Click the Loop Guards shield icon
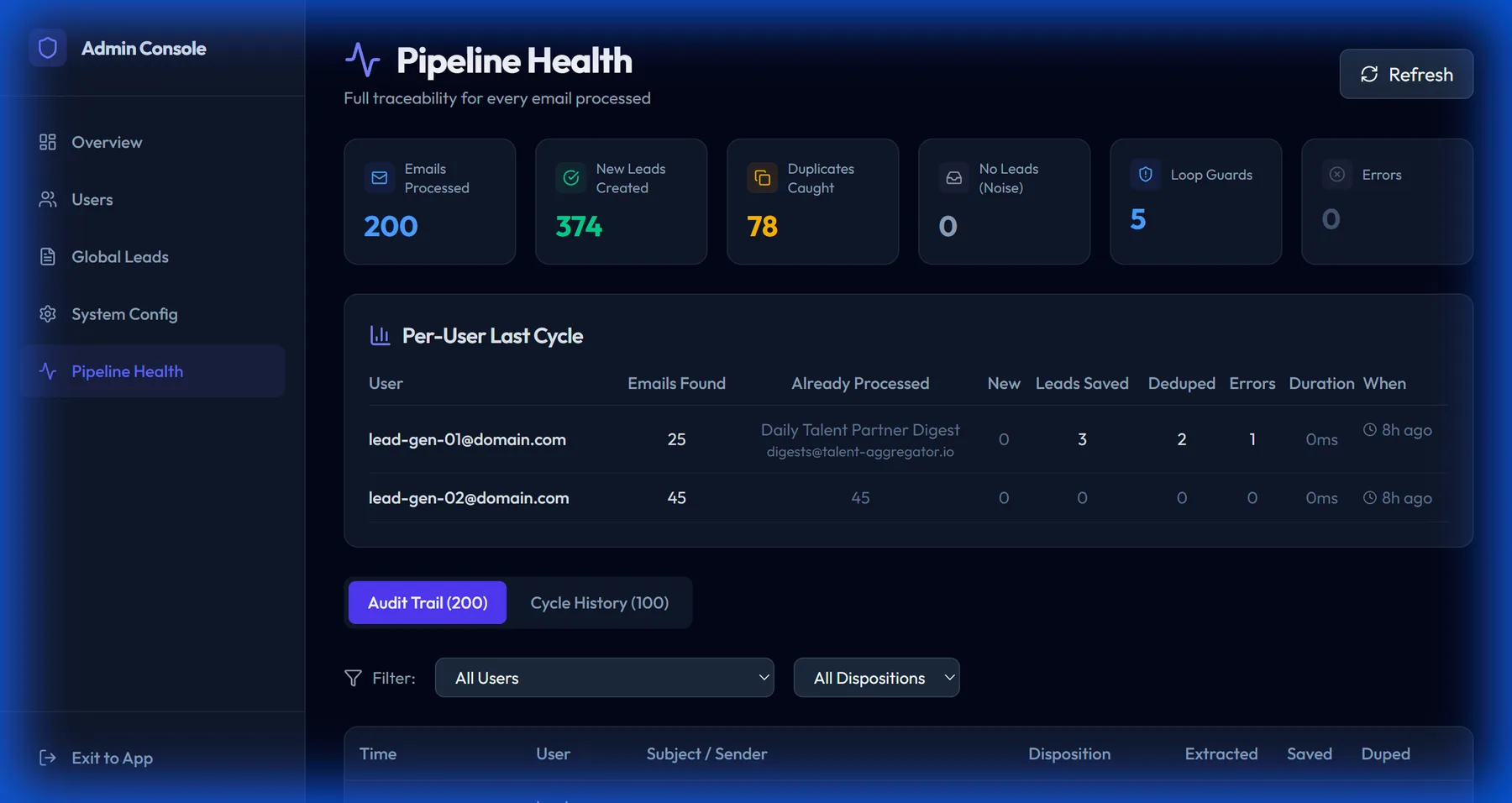The width and height of the screenshot is (1512, 803). coord(1146,174)
